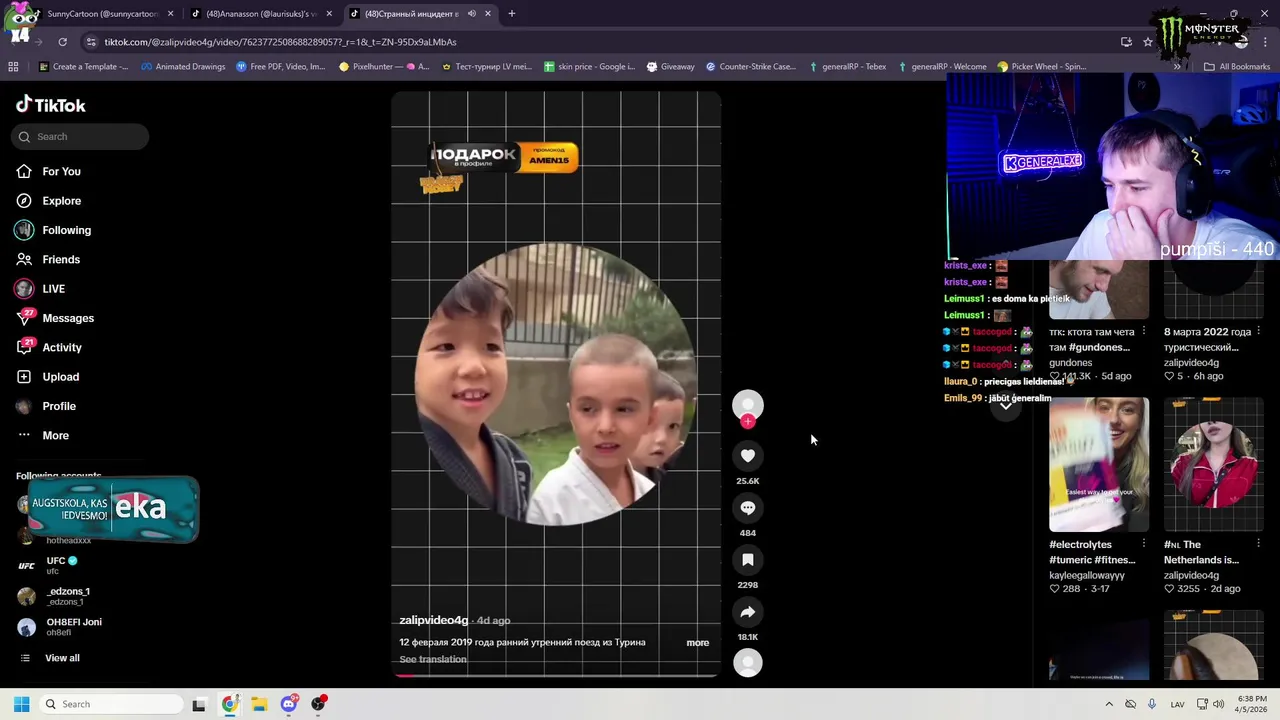Screen dimensions: 1280x720
Task: Open the Giveaway bookmark
Action: 670,67
